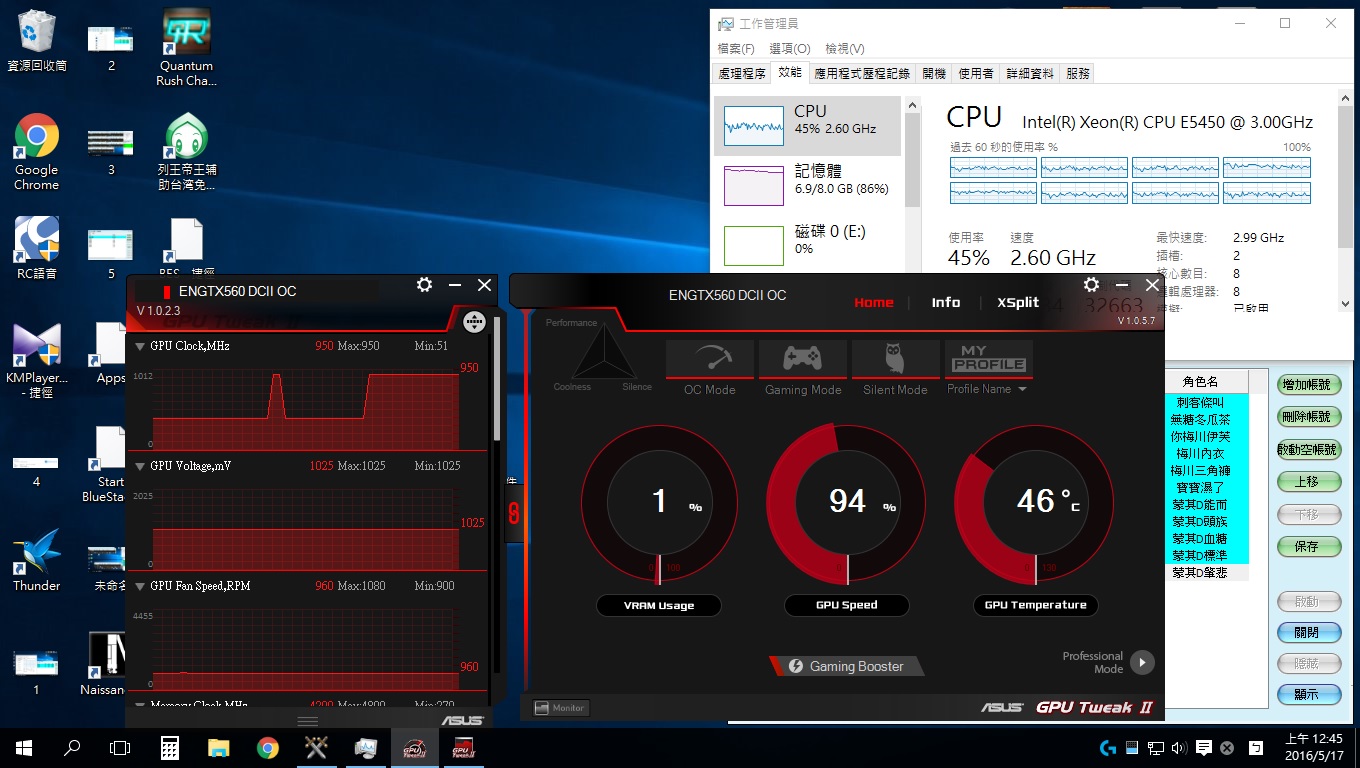
Task: Select Gaming Mode gamepad icon
Action: point(803,359)
